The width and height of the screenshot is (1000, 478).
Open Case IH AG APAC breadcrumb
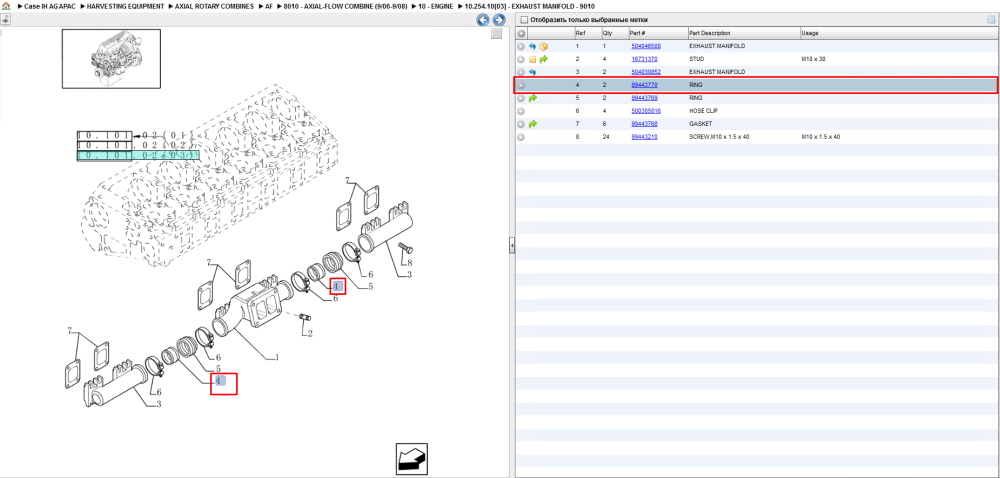(49, 6)
